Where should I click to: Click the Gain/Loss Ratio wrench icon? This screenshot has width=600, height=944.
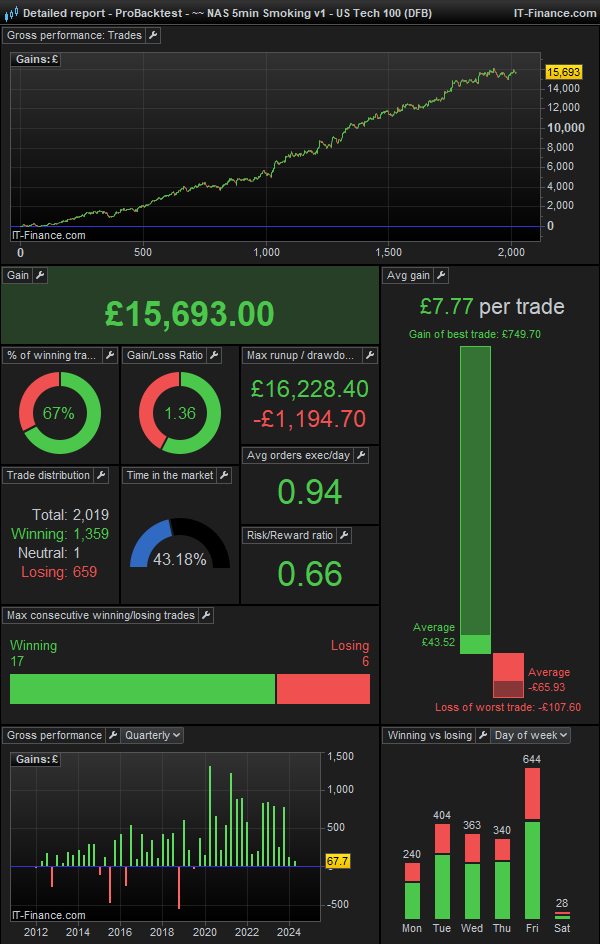click(229, 355)
